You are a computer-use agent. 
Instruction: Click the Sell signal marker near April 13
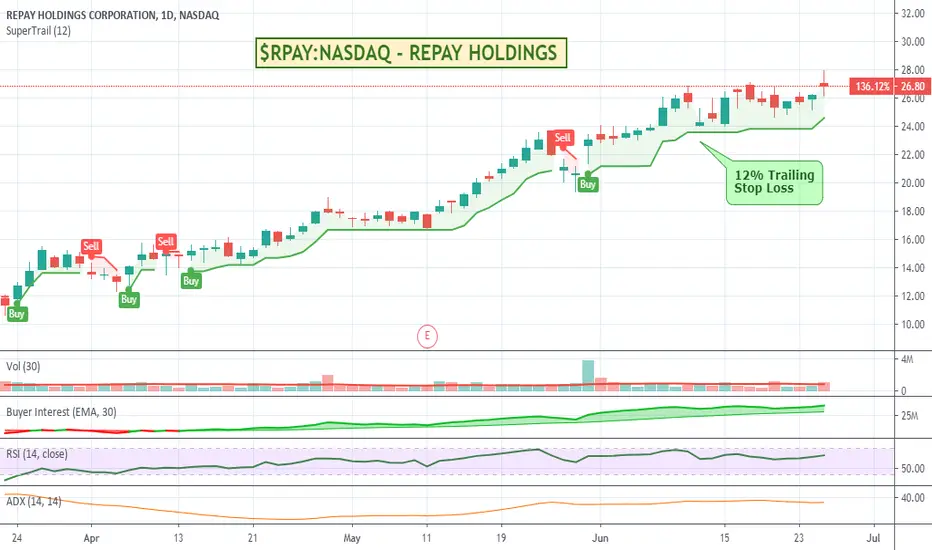[166, 241]
